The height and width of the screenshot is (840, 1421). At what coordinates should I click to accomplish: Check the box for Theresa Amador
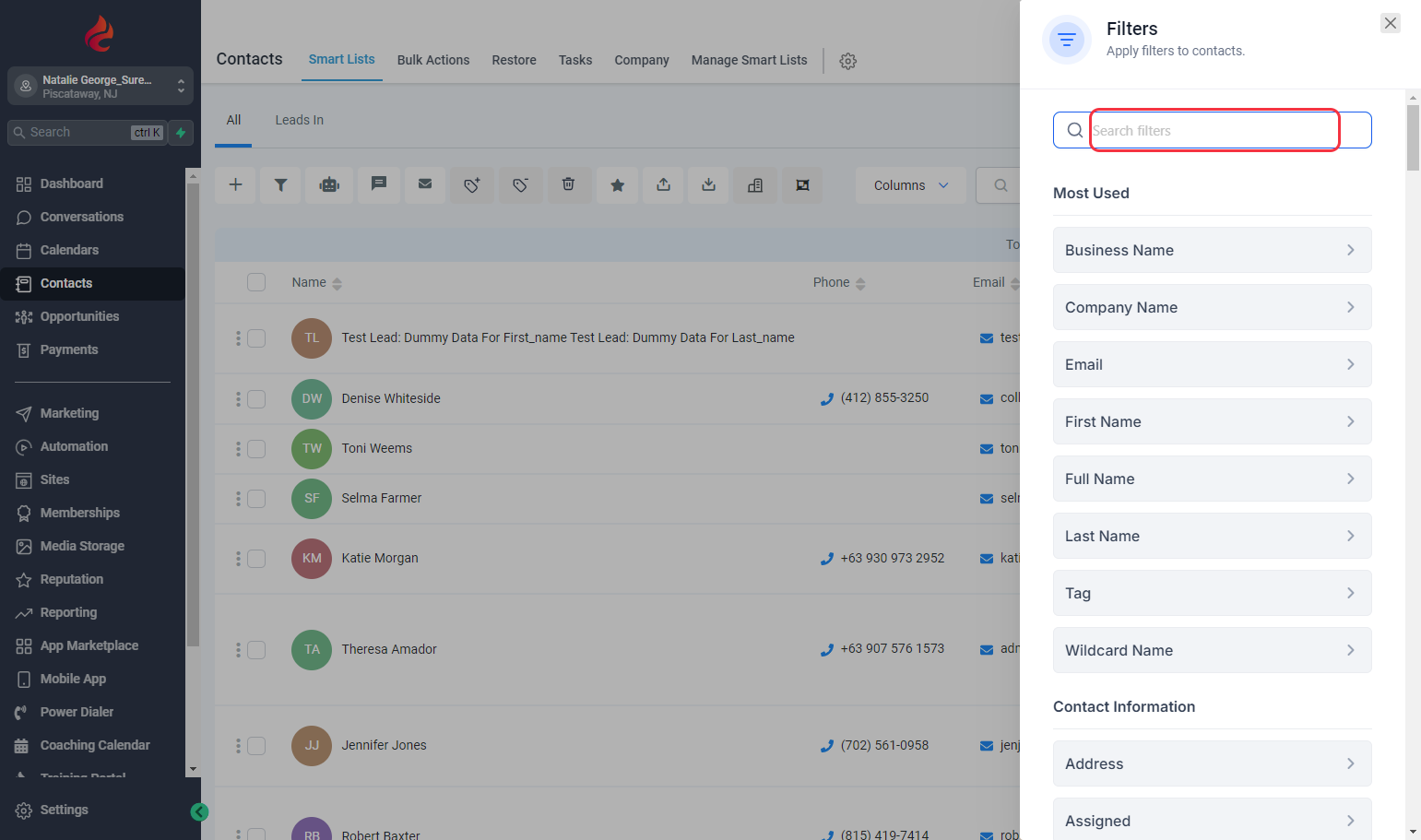coord(256,650)
